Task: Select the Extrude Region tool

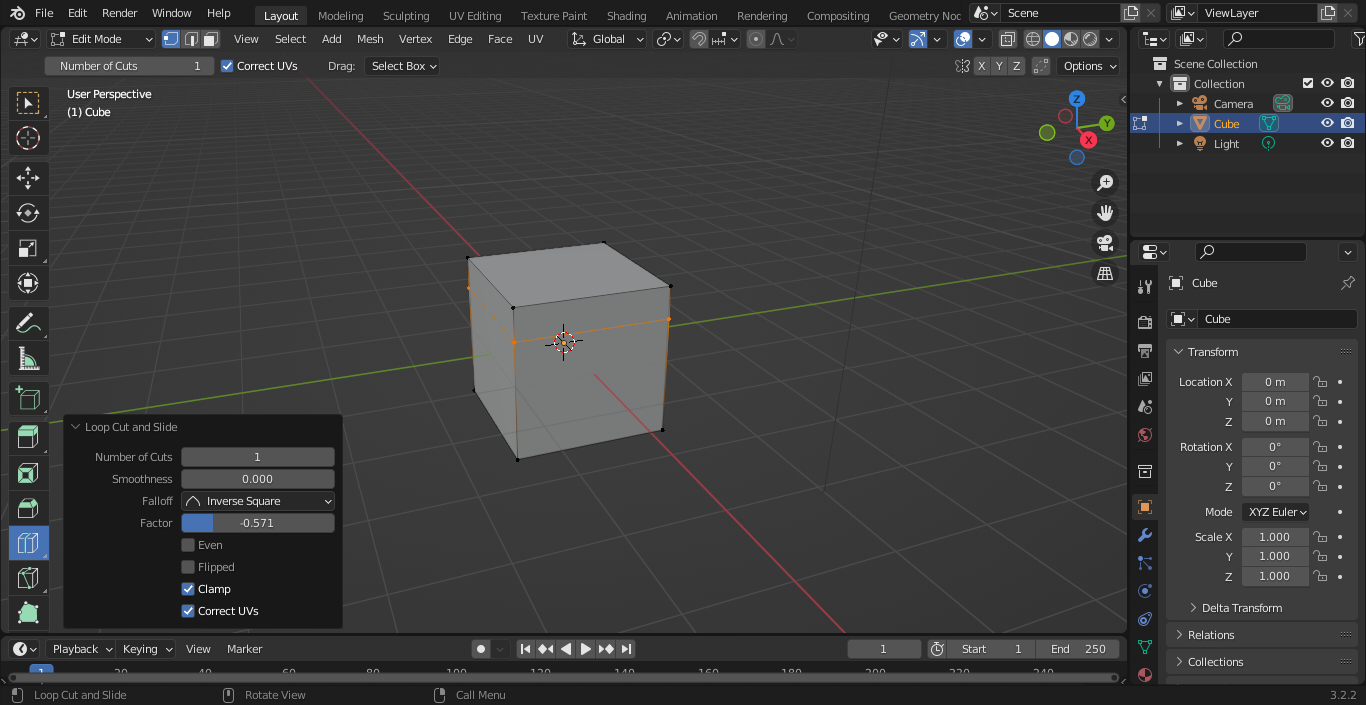Action: 28,436
